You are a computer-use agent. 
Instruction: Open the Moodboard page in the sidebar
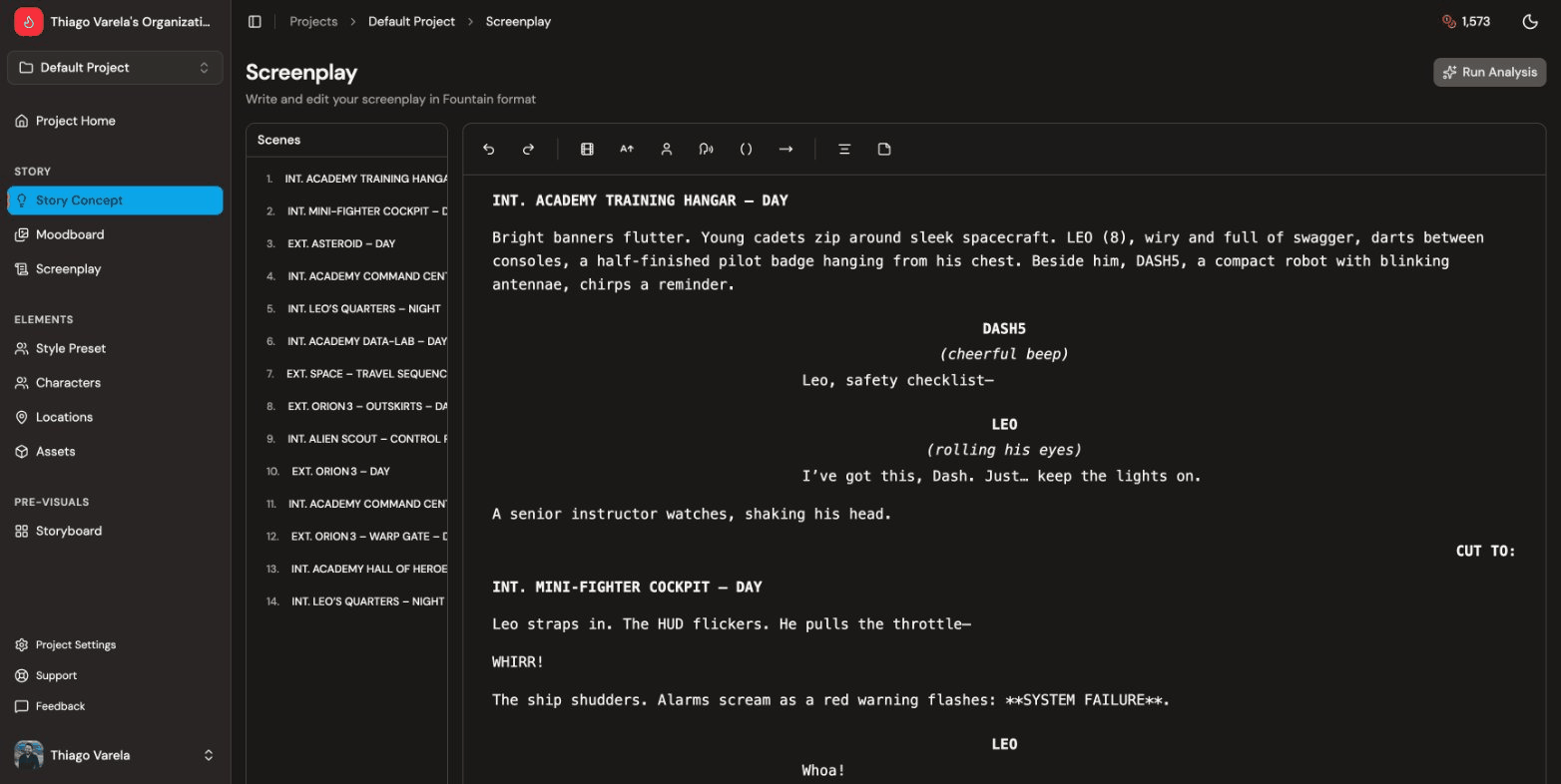[x=70, y=234]
